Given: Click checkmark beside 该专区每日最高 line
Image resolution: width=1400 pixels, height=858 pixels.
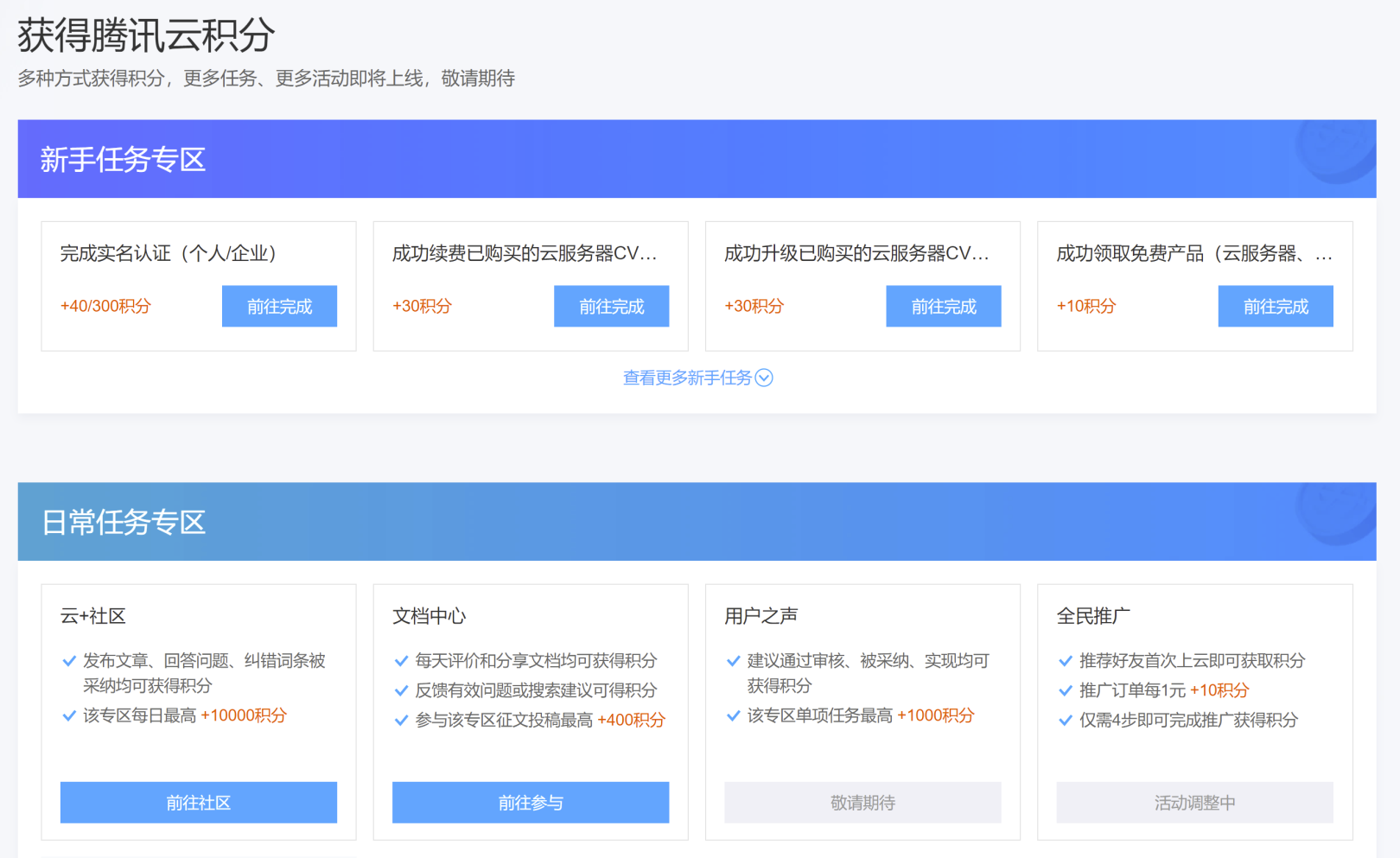Looking at the screenshot, I should coord(69,715).
